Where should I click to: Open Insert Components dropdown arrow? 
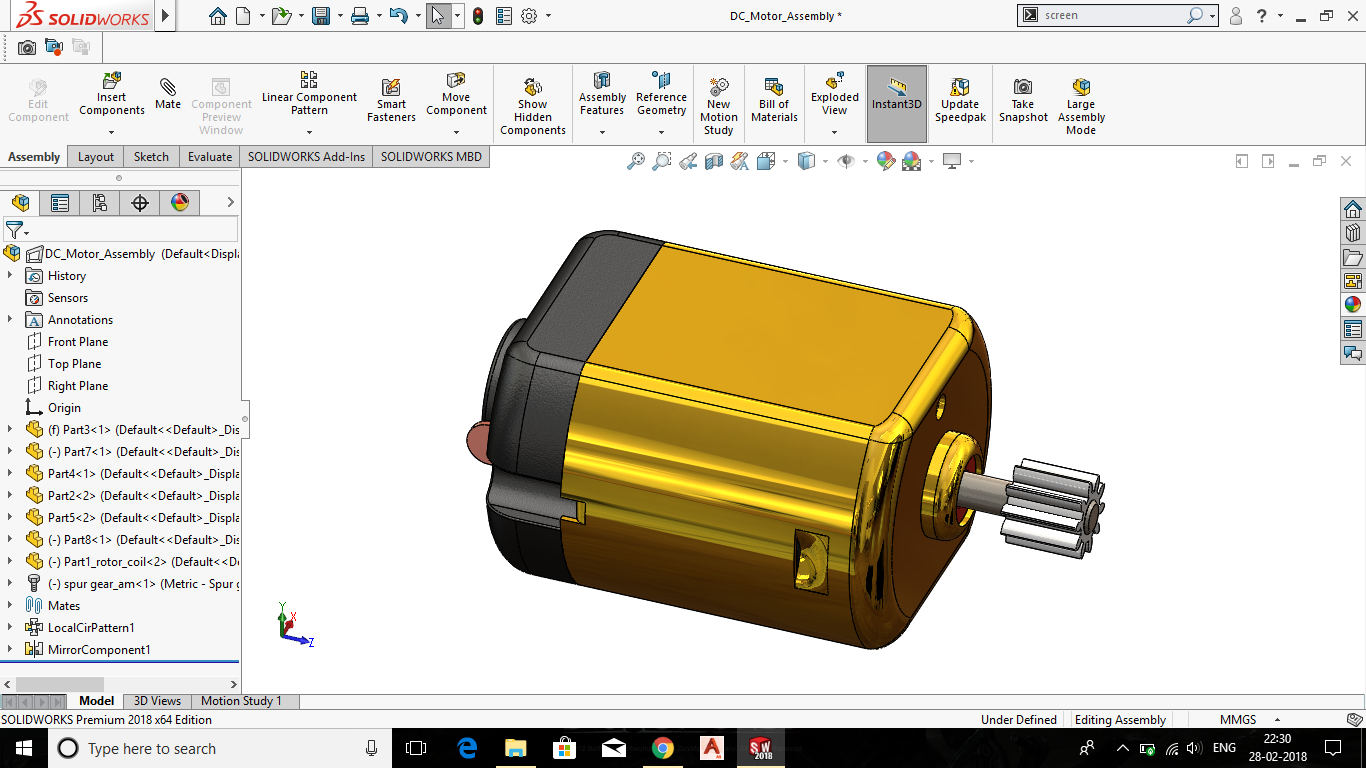click(112, 132)
